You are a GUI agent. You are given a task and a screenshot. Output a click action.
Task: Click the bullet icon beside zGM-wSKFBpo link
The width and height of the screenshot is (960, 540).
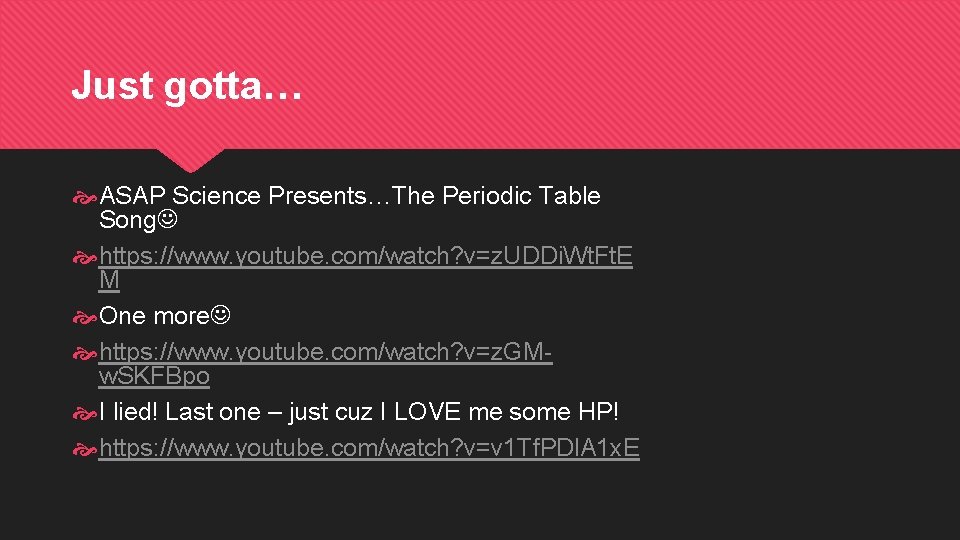(x=84, y=354)
